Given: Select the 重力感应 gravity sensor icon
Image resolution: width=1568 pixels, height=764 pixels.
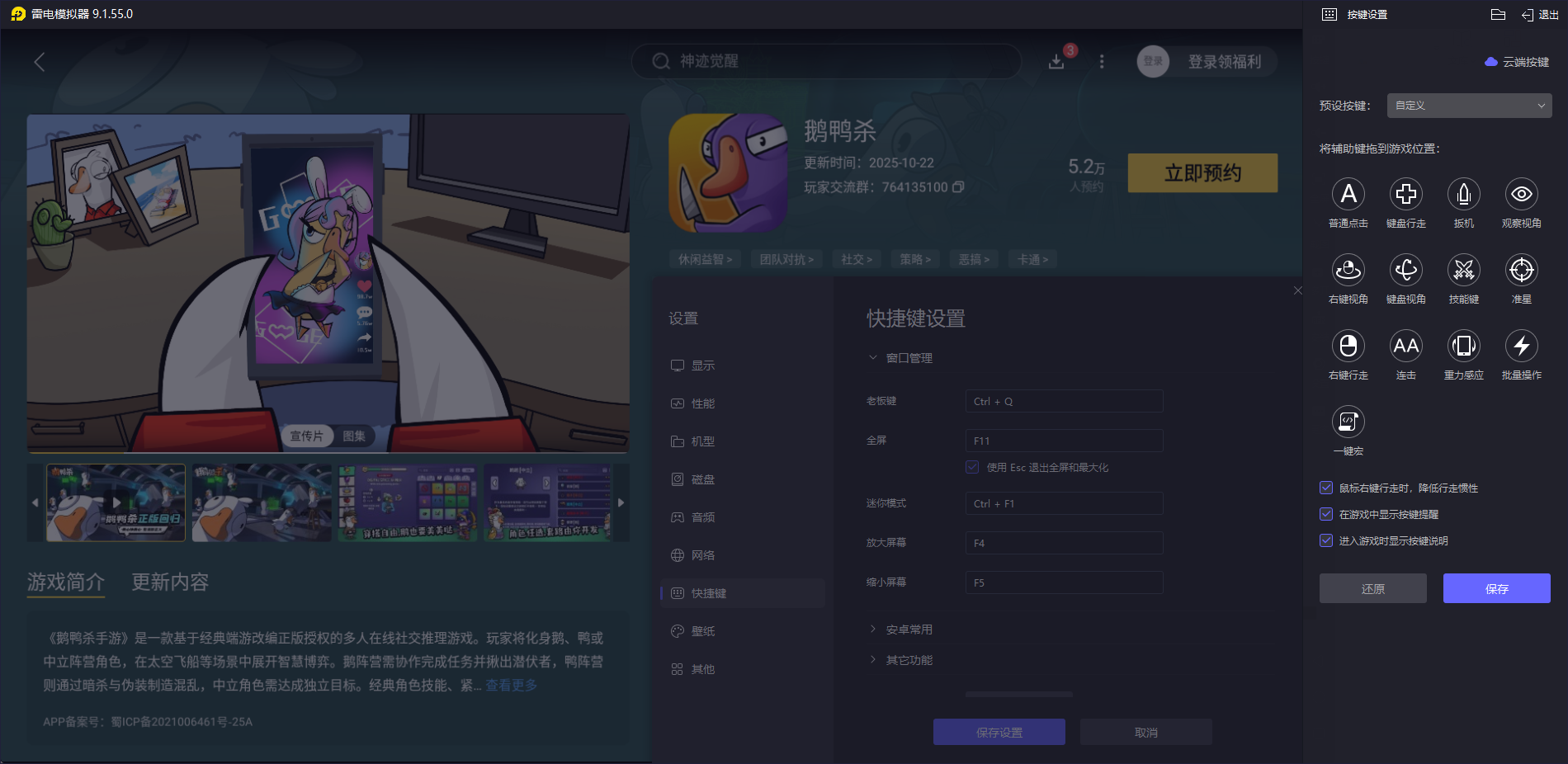Looking at the screenshot, I should pos(1464,347).
